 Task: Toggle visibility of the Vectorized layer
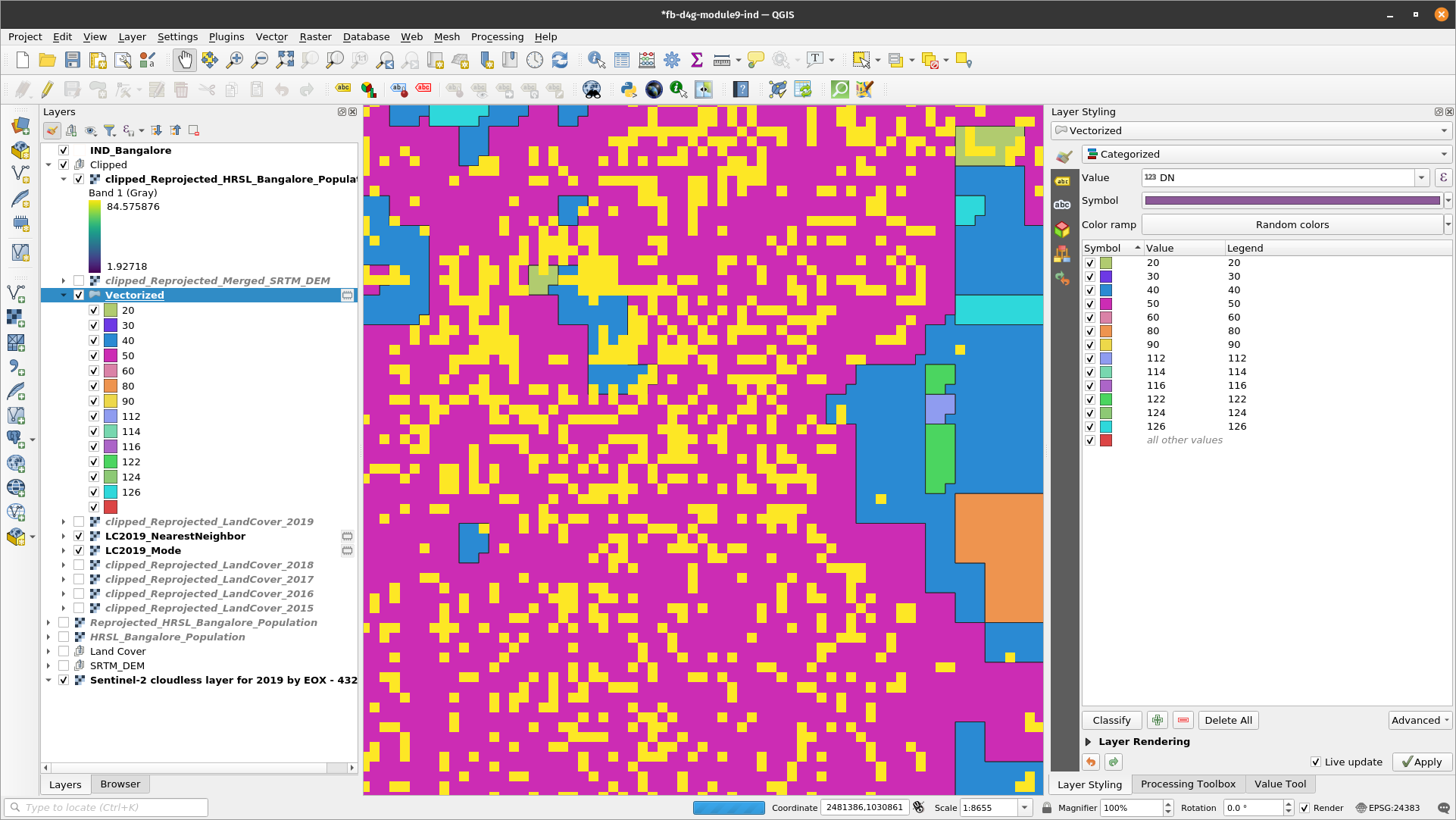click(79, 295)
